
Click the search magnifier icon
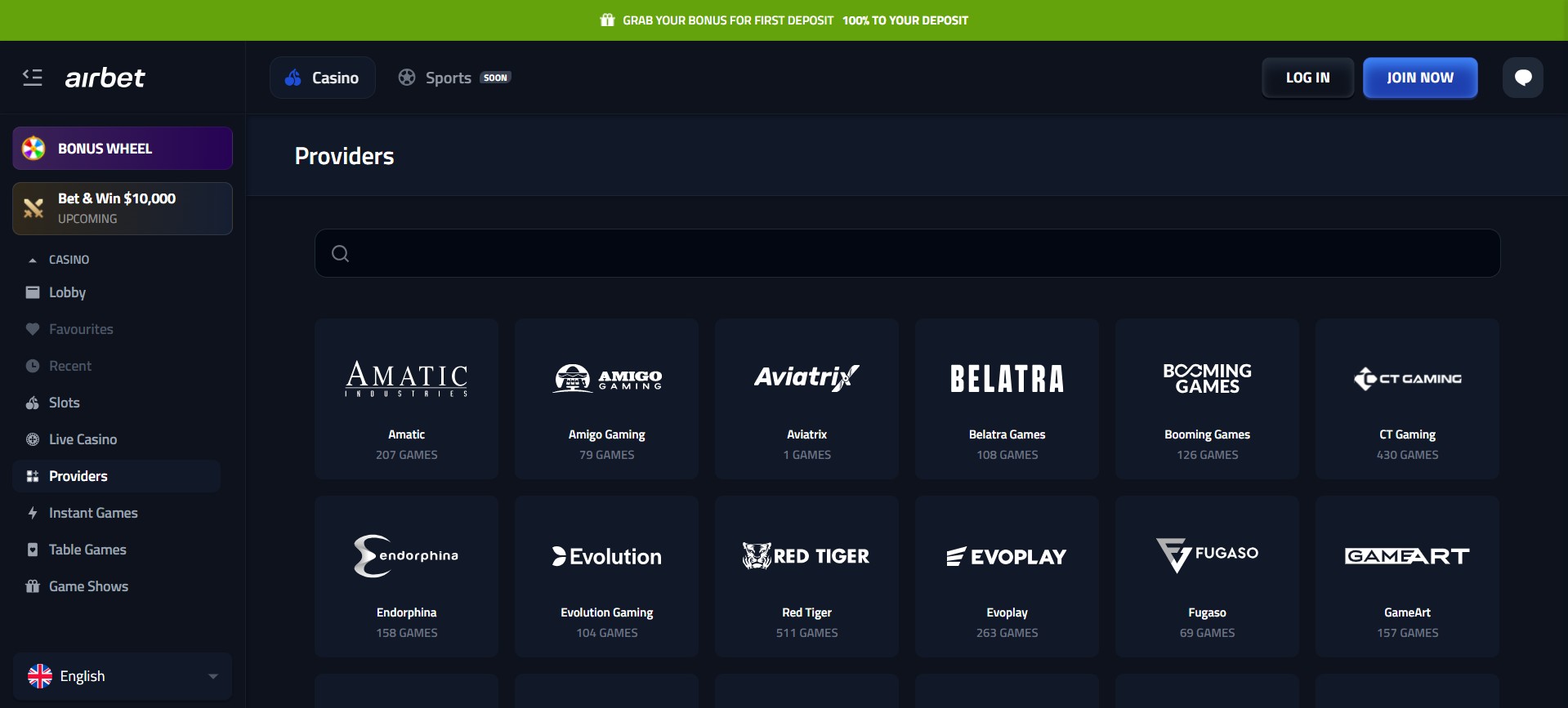tap(341, 253)
